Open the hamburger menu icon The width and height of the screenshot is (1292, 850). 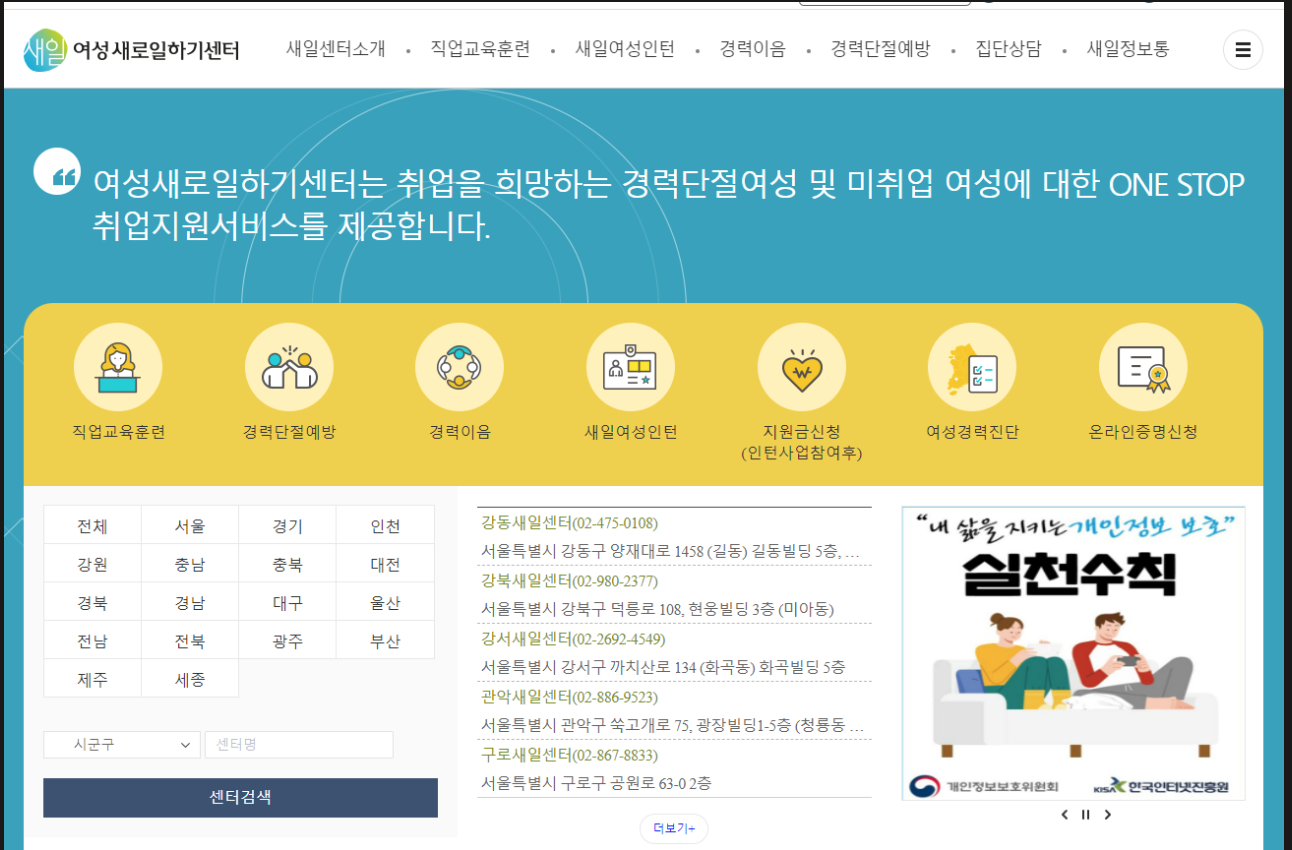click(1243, 50)
